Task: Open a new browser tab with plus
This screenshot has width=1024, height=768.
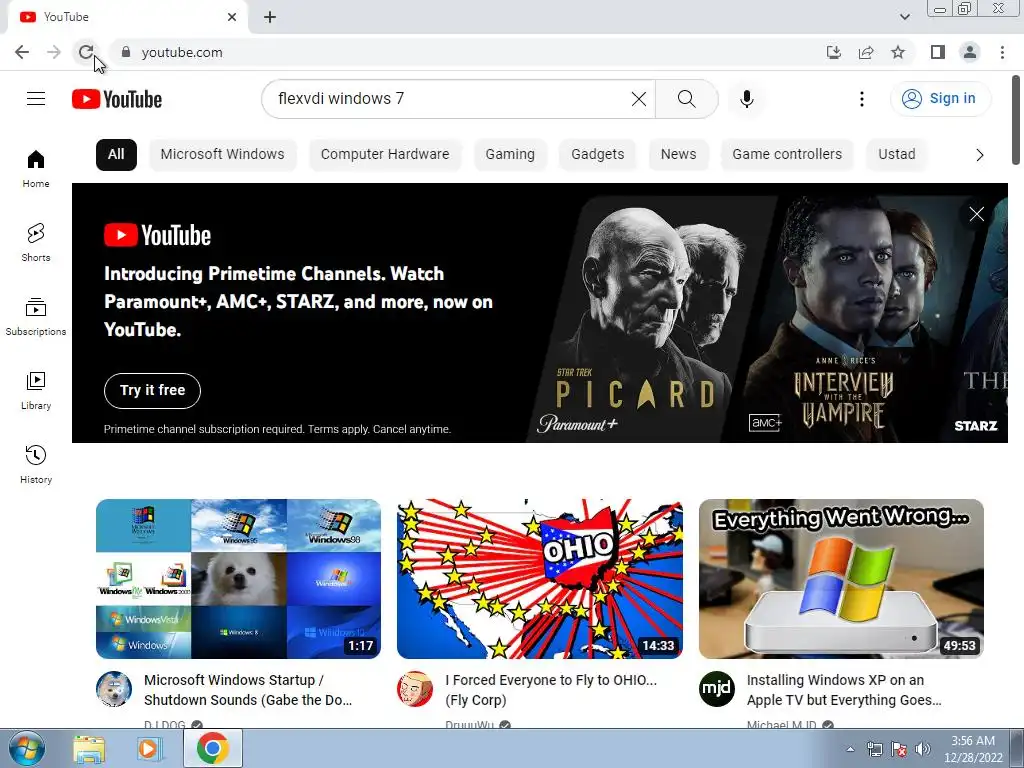Action: pyautogui.click(x=270, y=17)
